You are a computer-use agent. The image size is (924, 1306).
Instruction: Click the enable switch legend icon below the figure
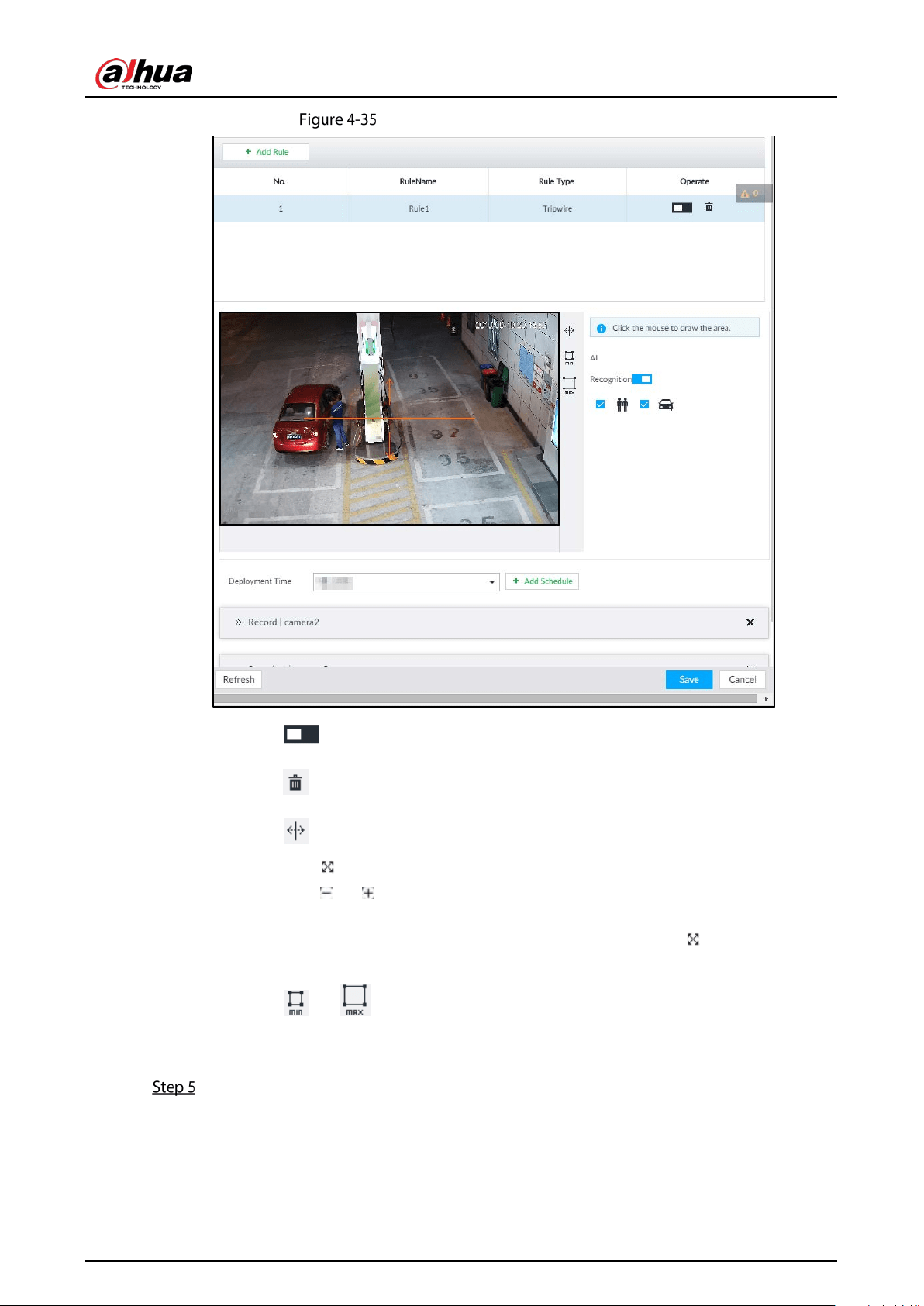[x=301, y=735]
